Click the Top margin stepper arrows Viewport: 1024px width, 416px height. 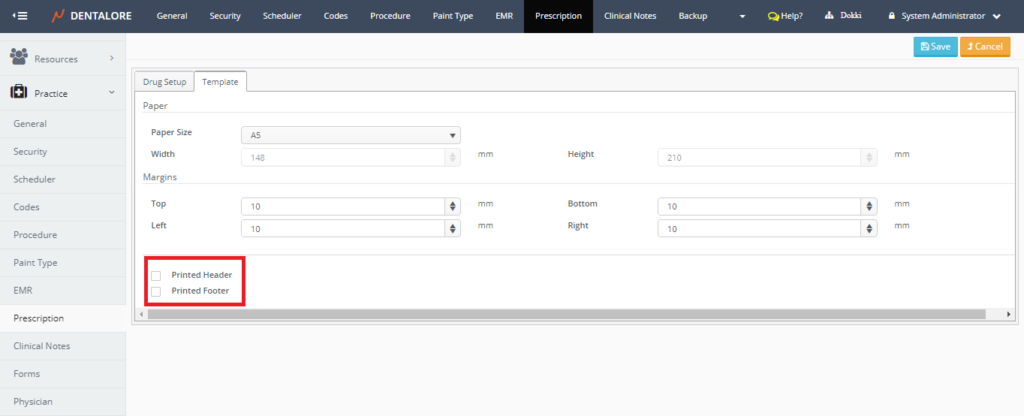(453, 206)
